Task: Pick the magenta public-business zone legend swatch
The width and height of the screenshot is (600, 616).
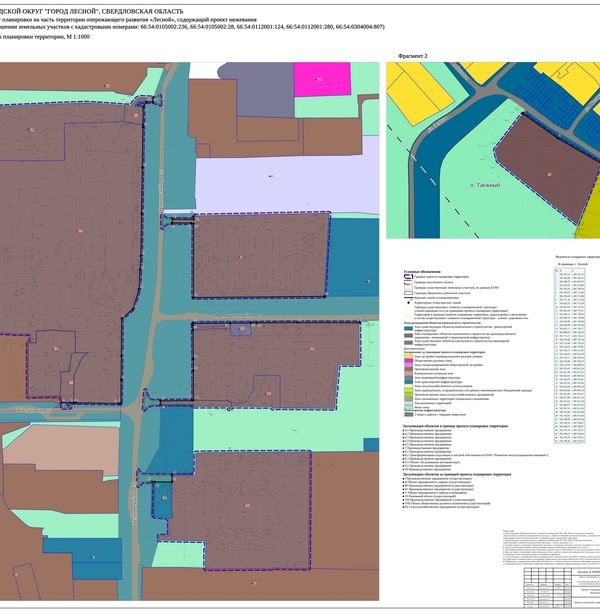Action: [409, 361]
